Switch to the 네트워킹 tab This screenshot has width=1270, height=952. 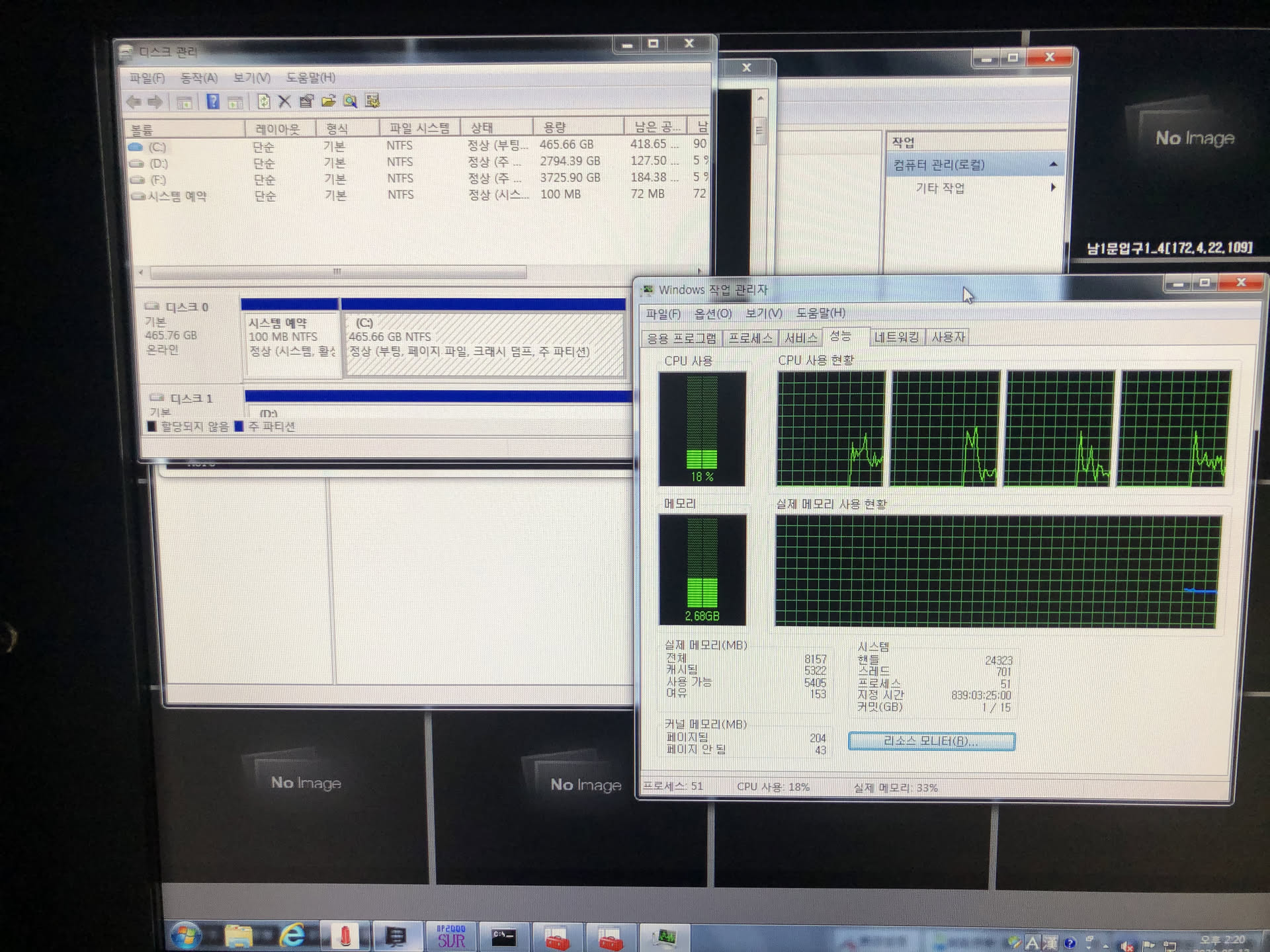(x=896, y=337)
